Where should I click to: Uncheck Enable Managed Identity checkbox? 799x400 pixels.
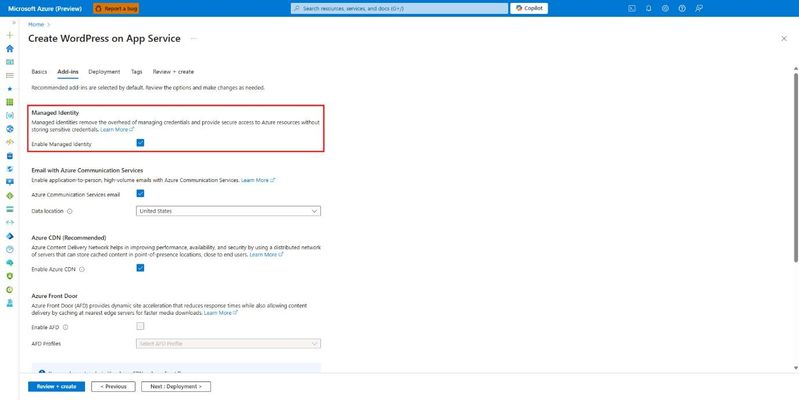click(140, 143)
